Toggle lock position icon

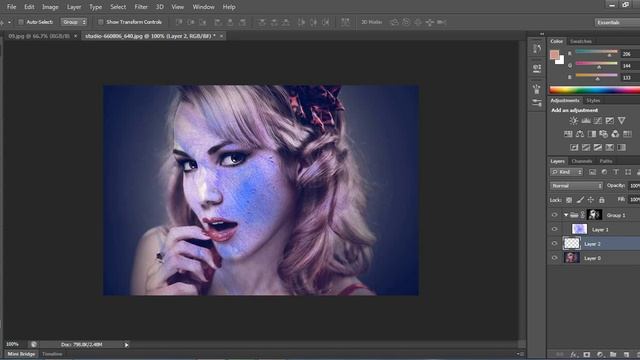click(x=591, y=200)
